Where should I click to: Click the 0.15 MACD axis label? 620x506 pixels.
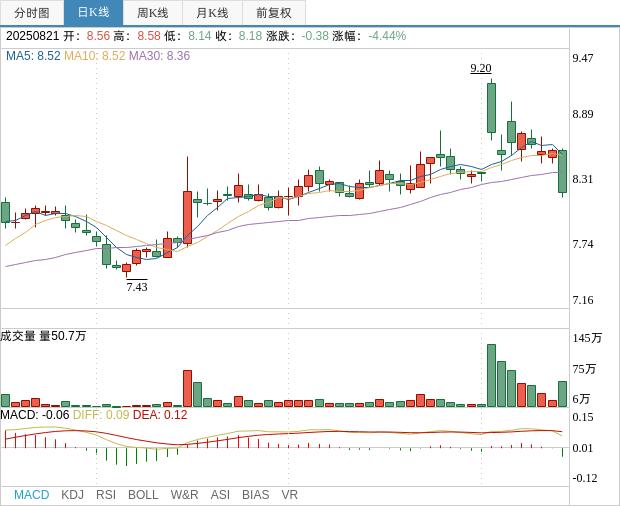click(x=583, y=417)
